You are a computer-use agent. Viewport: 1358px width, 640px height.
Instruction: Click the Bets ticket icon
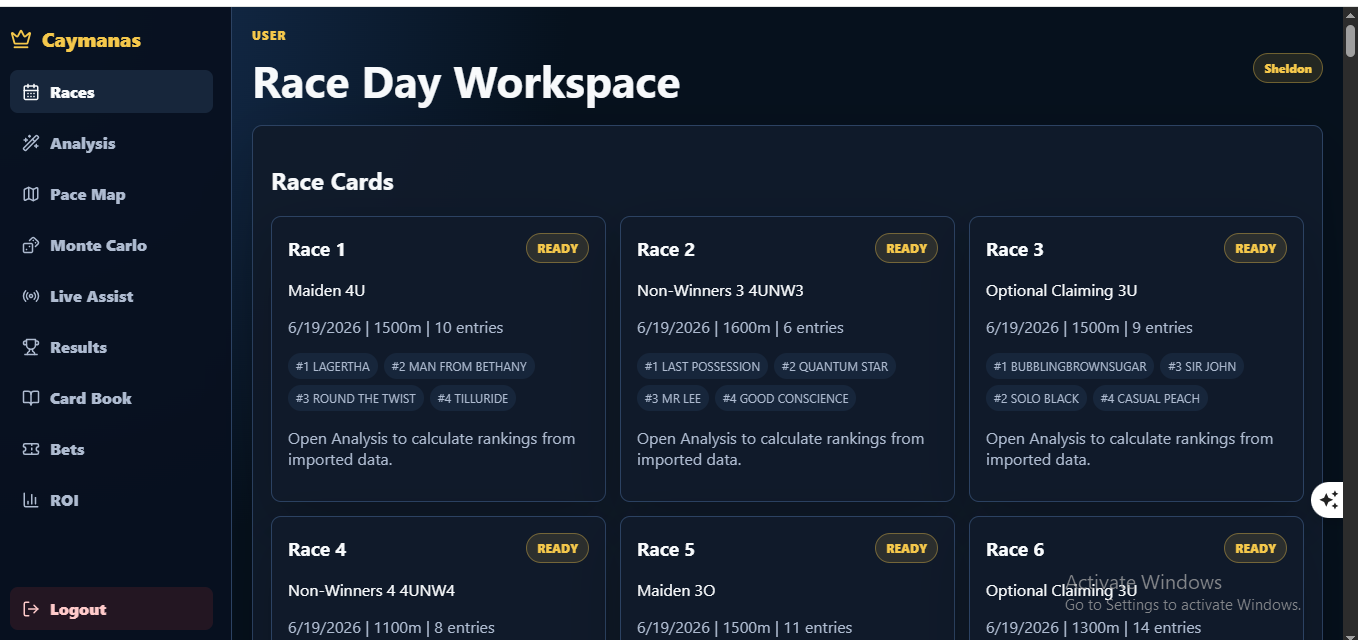31,449
